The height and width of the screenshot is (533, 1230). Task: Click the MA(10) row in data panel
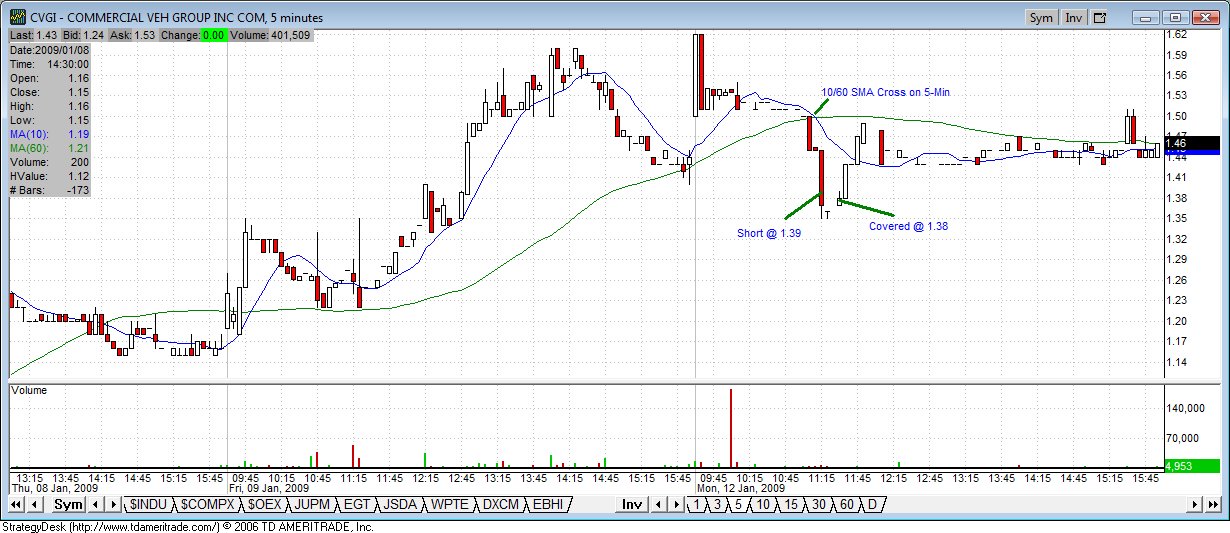click(50, 133)
